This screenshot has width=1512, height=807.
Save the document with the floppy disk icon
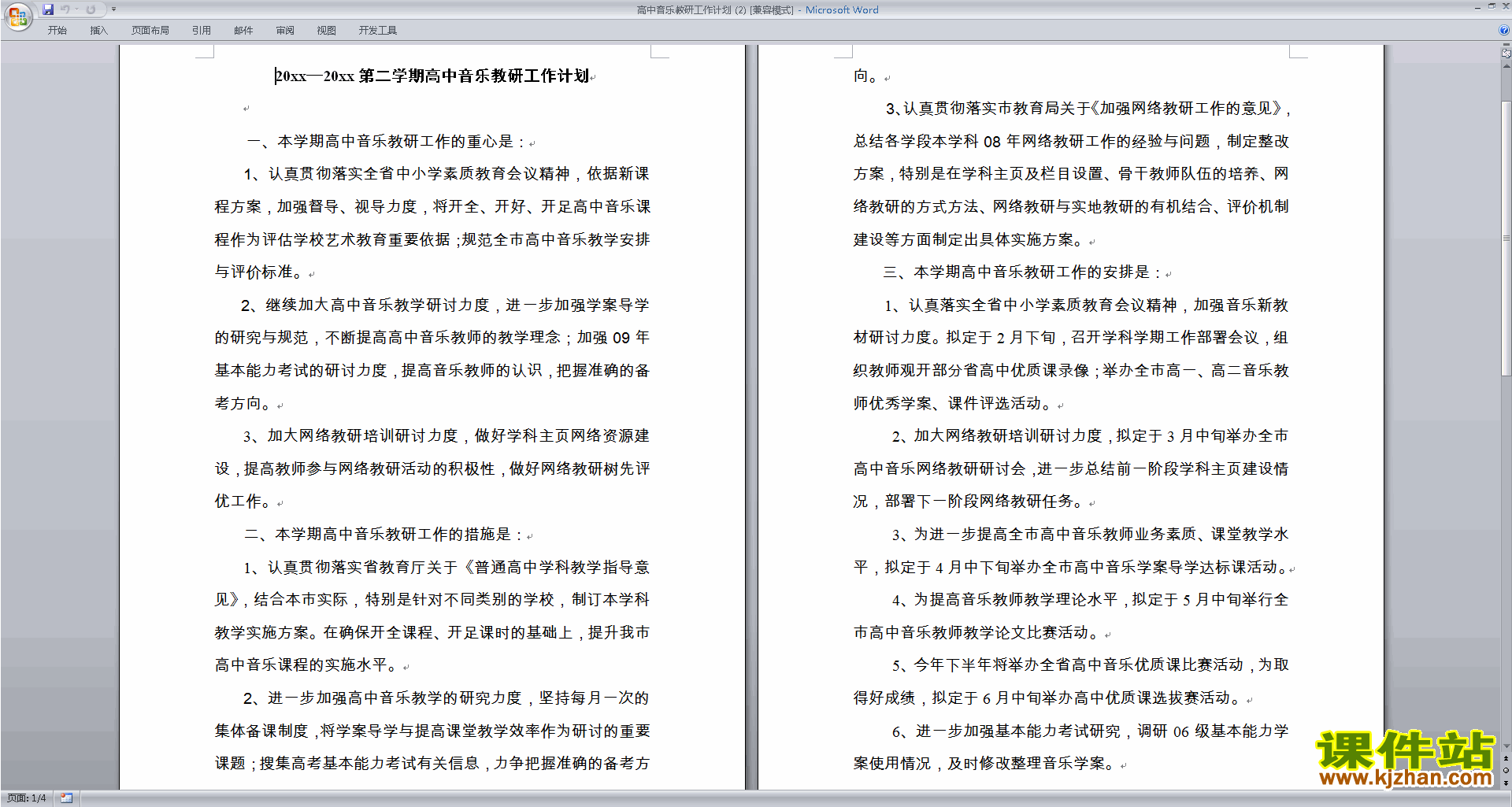click(48, 9)
